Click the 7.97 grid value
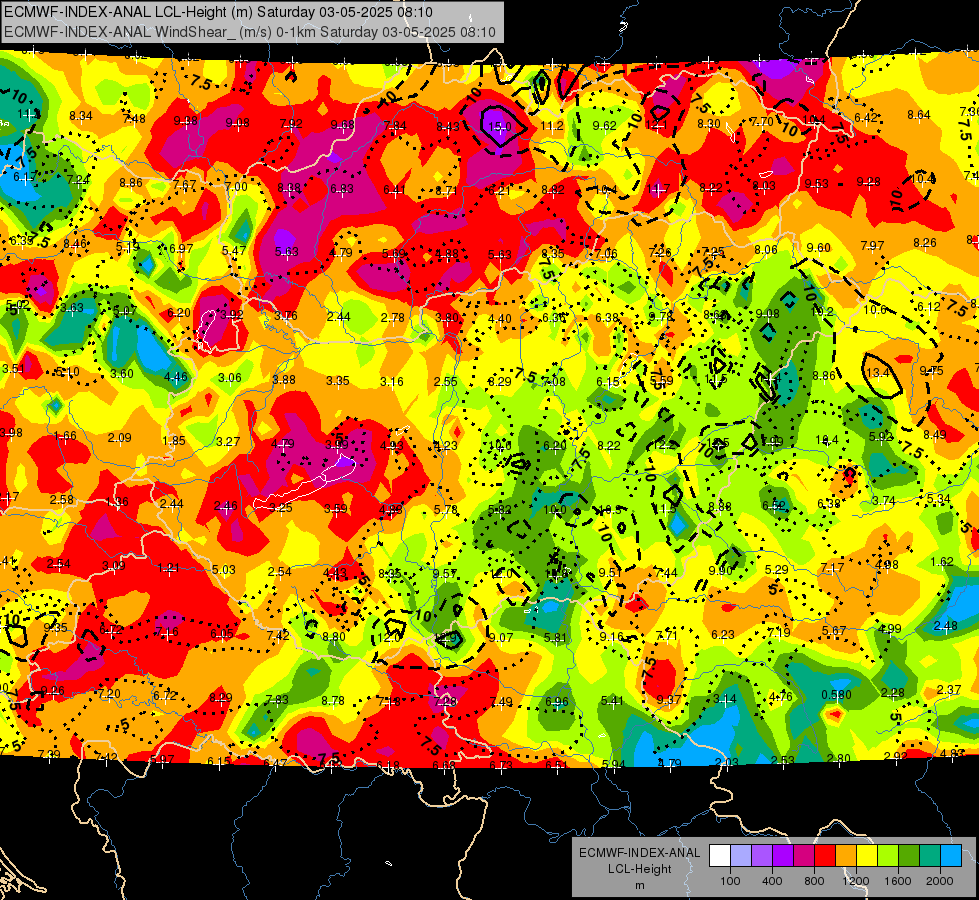979x900 pixels. (872, 246)
